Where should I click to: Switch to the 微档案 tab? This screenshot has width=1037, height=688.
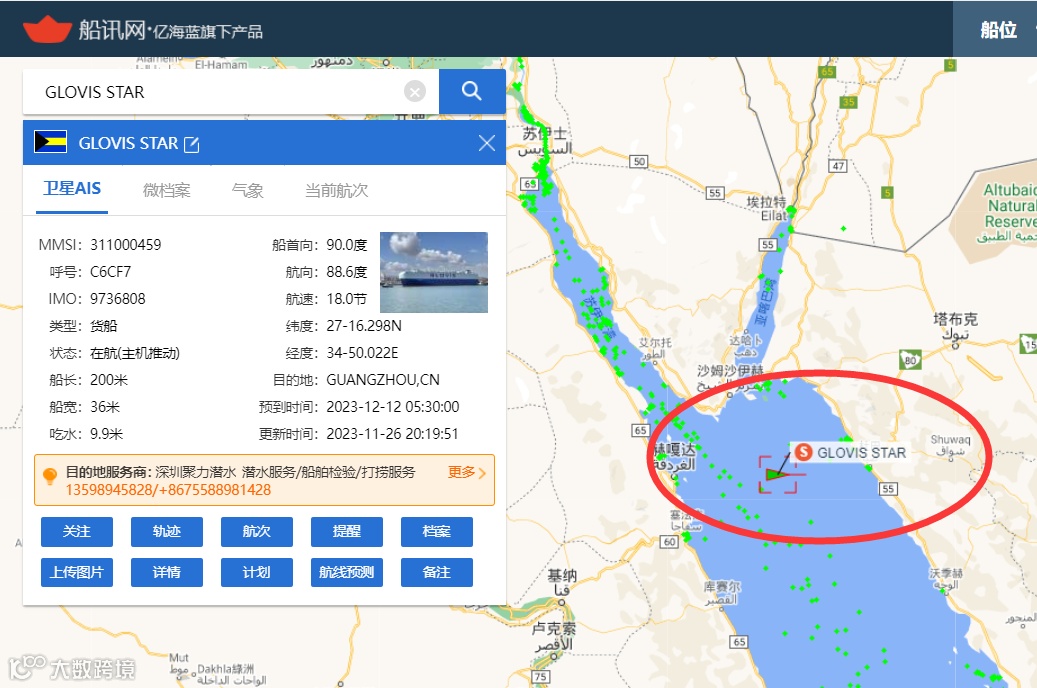coord(167,191)
